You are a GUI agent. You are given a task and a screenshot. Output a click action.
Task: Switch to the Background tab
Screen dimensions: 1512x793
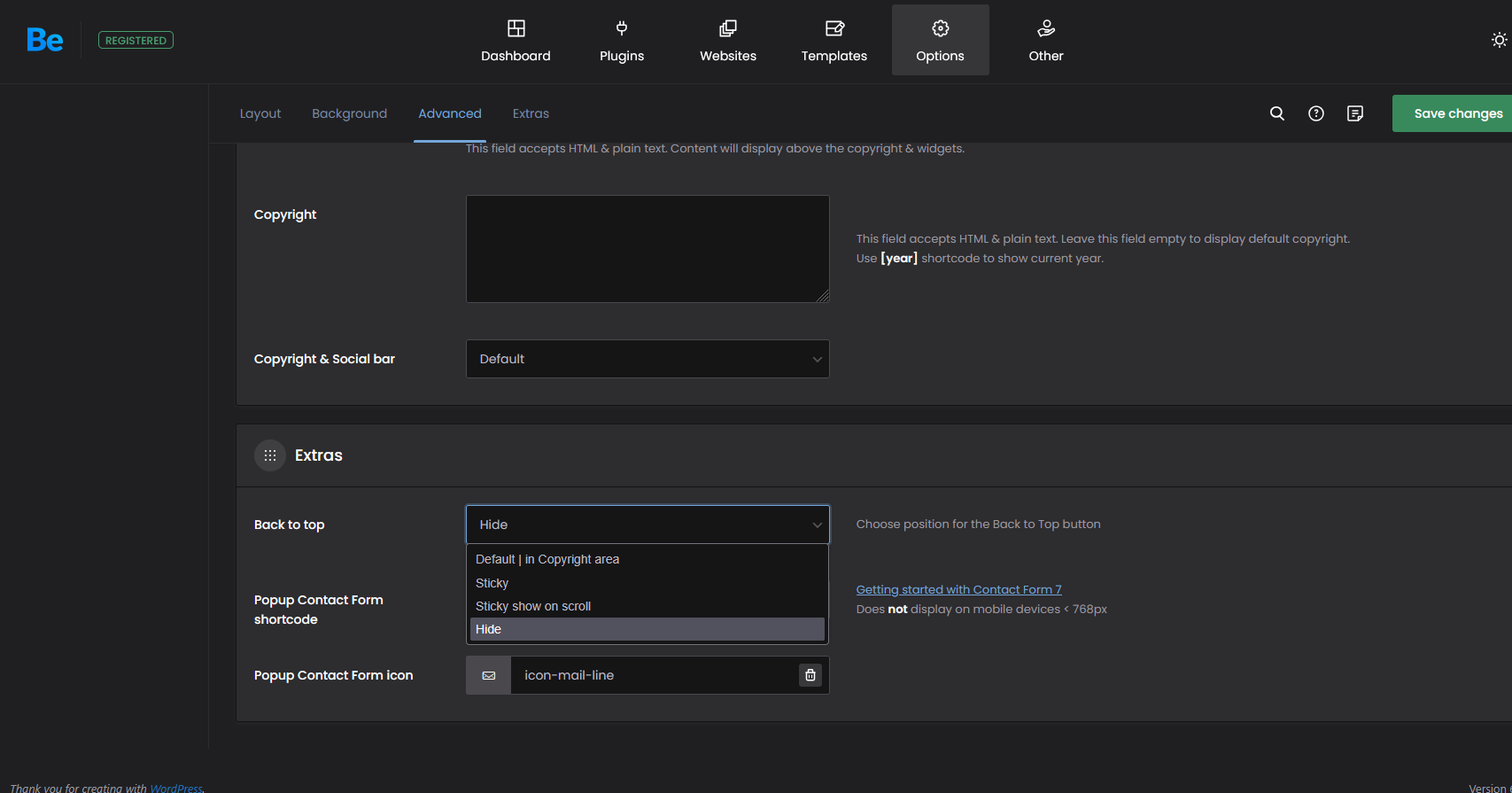pyautogui.click(x=349, y=113)
